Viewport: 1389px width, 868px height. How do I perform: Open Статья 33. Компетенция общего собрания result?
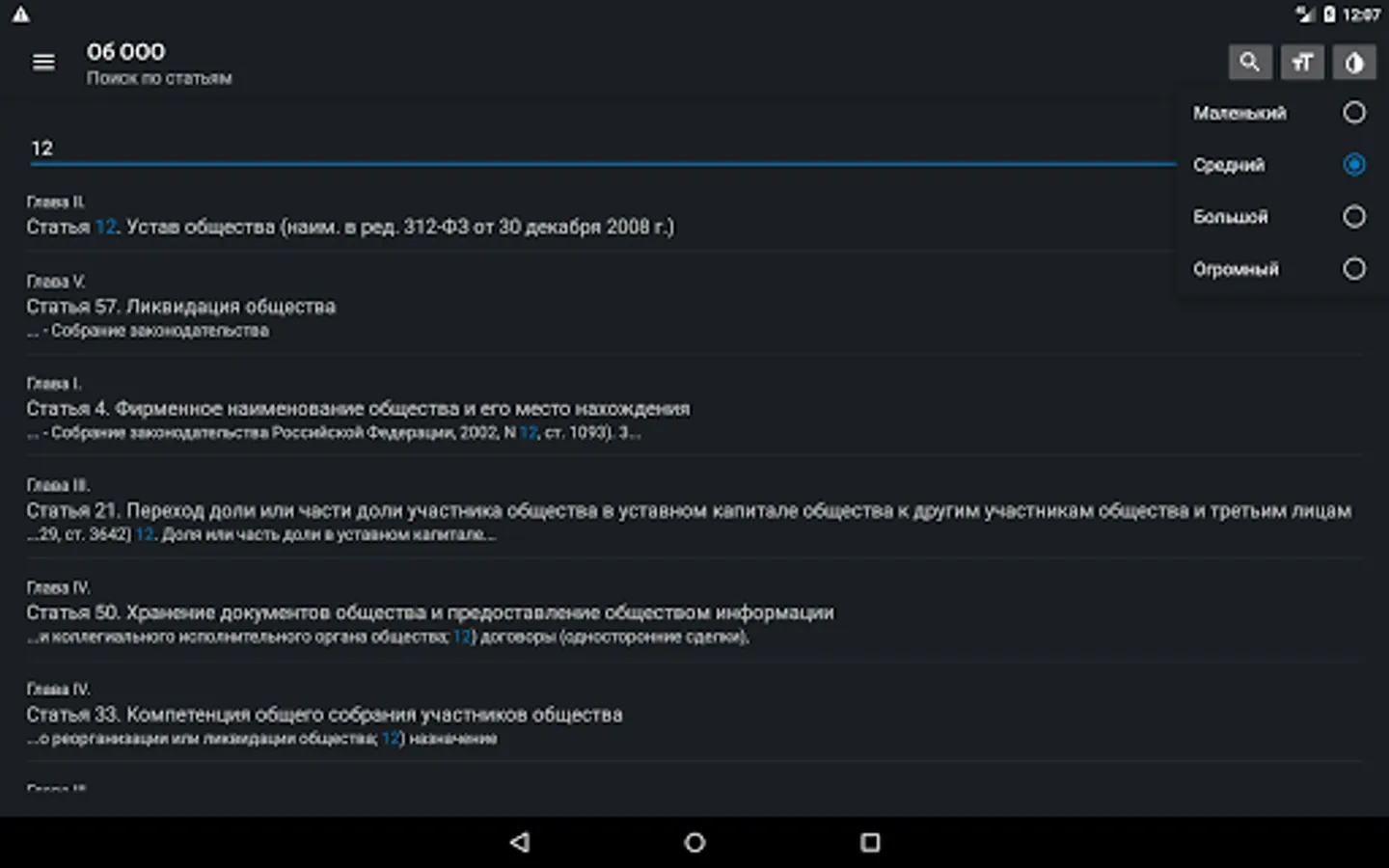click(x=694, y=716)
